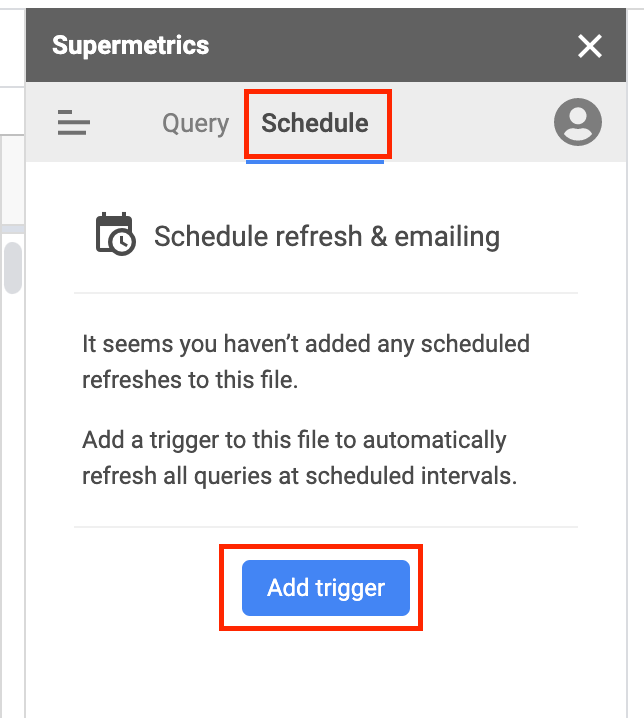
Task: Click the calendar clock schedule icon
Action: click(x=115, y=235)
